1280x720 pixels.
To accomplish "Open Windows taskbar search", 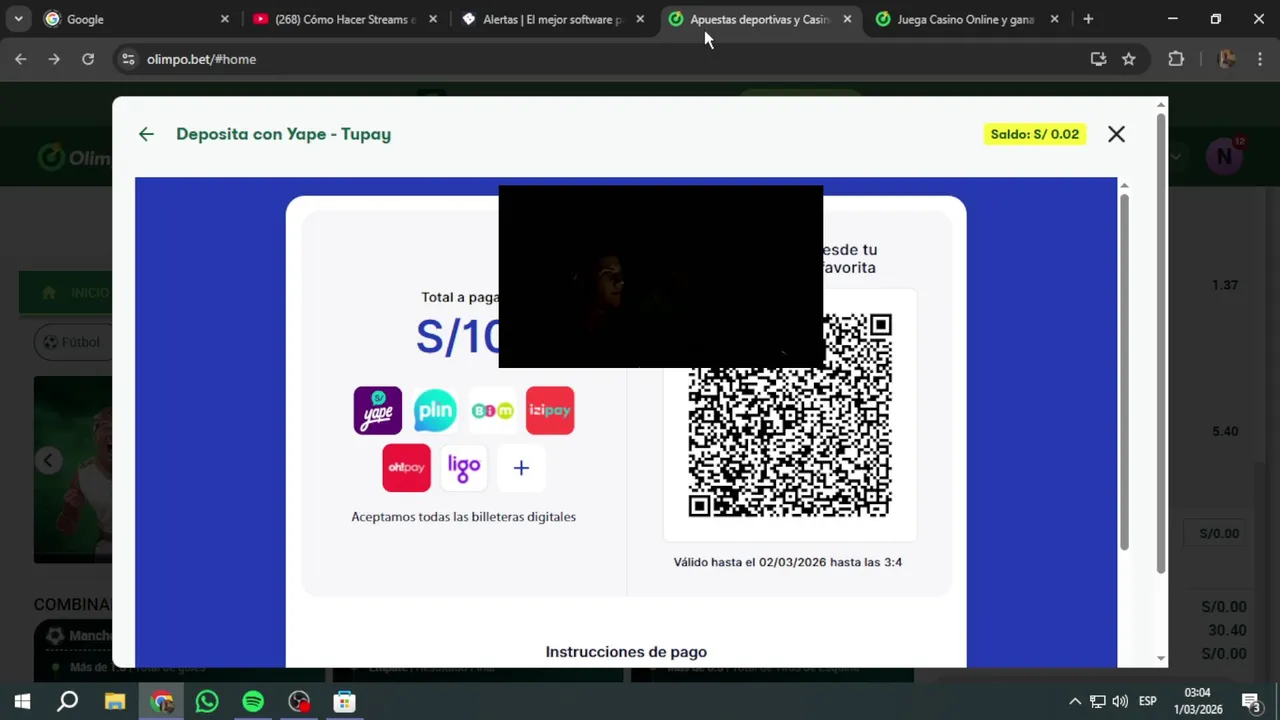I will [x=67, y=702].
